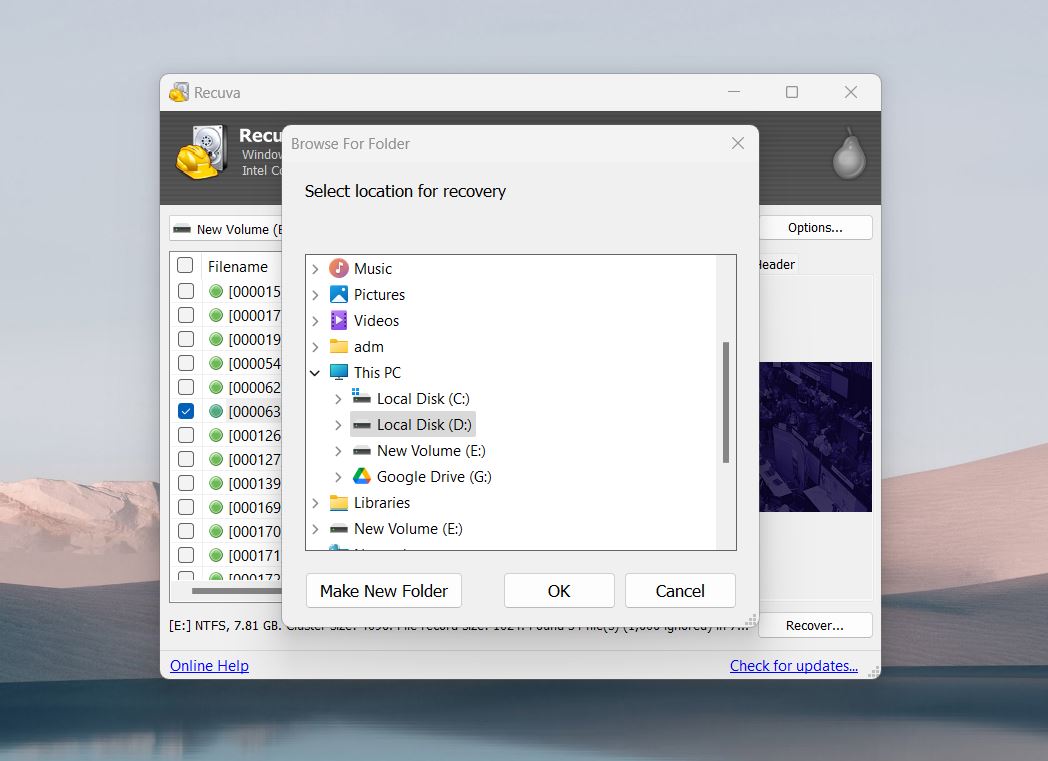Click the green status dot for [000063
Viewport: 1048px width, 761px height.
(x=216, y=412)
